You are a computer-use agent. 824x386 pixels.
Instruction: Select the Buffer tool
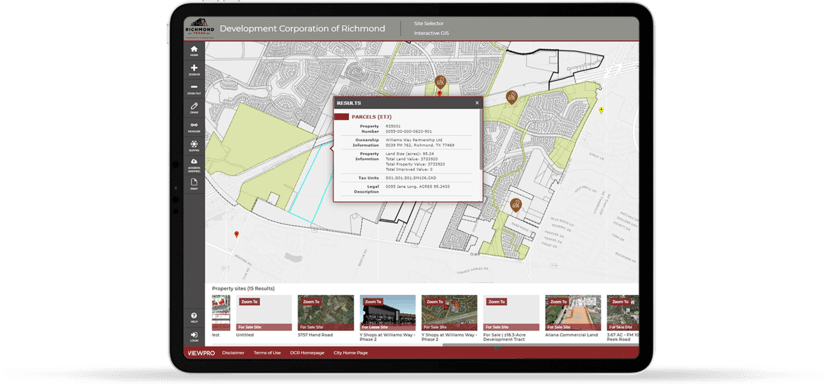[194, 146]
